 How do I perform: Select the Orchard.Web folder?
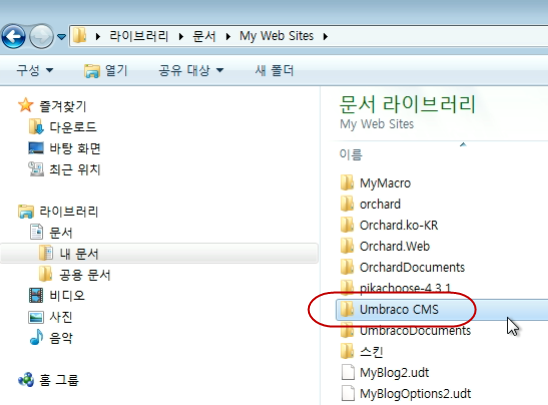[395, 246]
